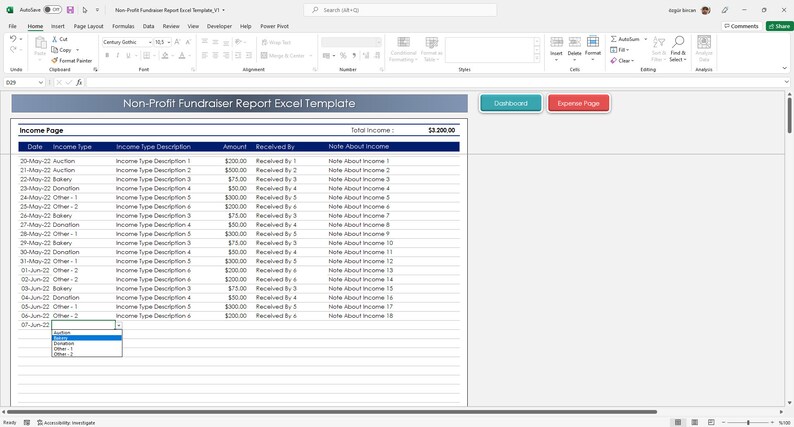
Task: Open the Comments button
Action: point(741,26)
